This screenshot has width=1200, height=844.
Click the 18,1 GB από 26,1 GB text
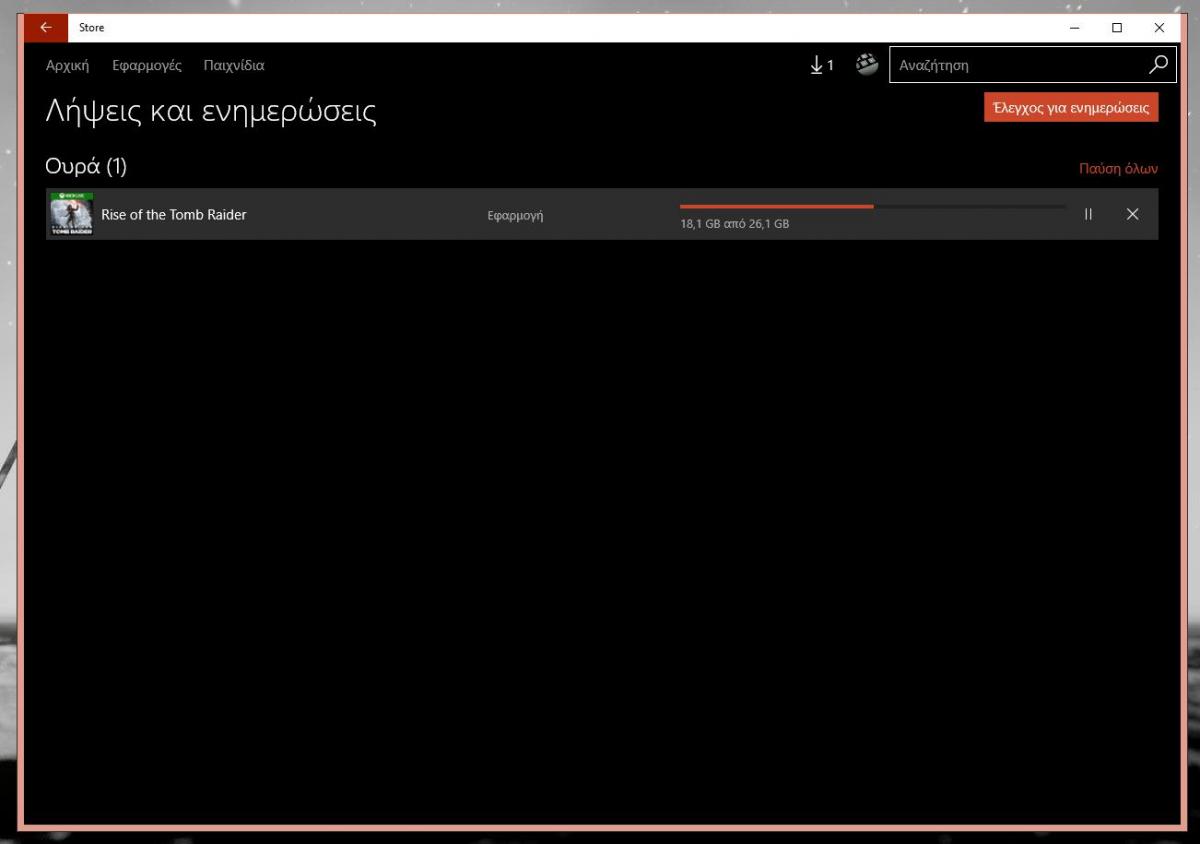tap(735, 224)
